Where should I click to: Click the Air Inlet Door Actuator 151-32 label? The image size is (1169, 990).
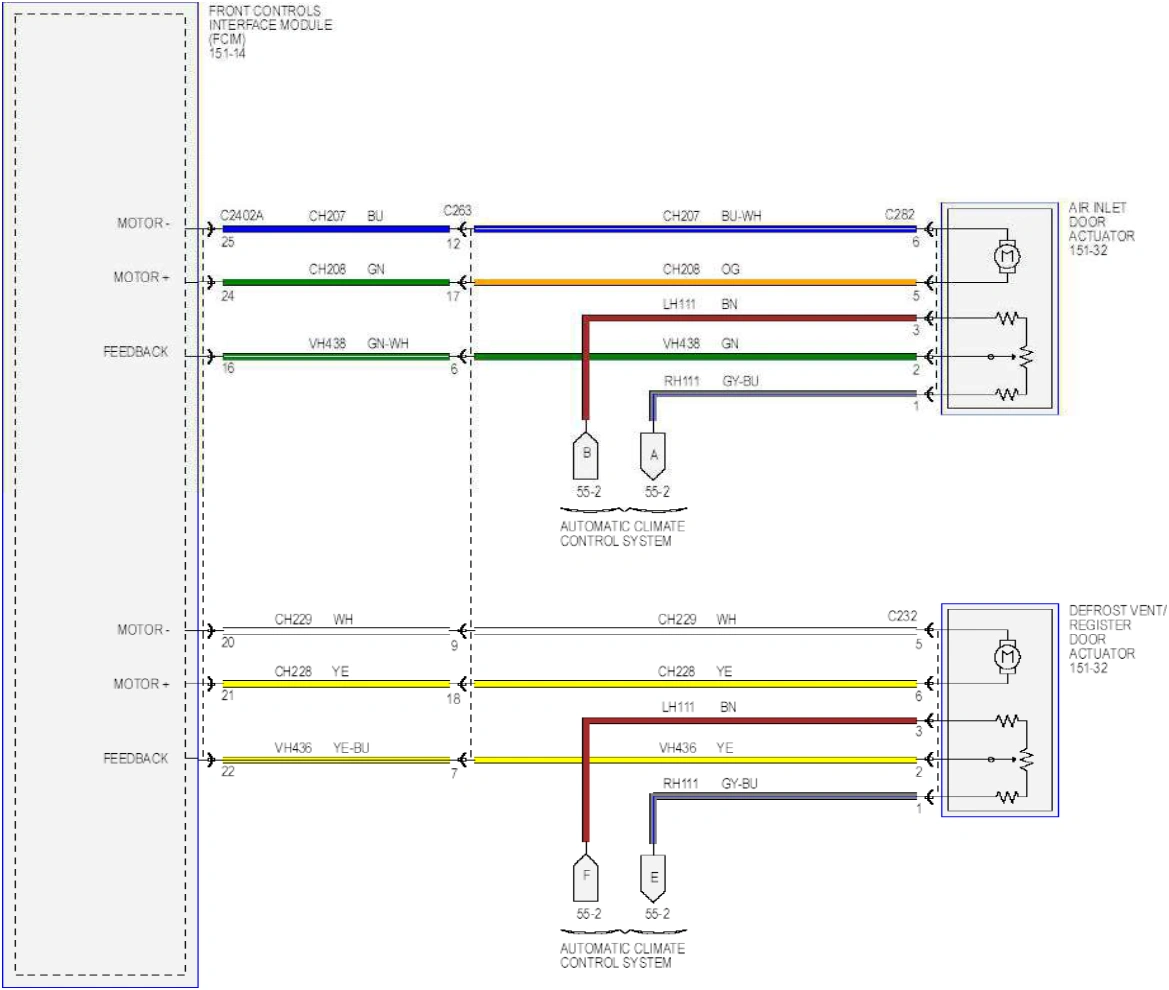pos(1101,229)
